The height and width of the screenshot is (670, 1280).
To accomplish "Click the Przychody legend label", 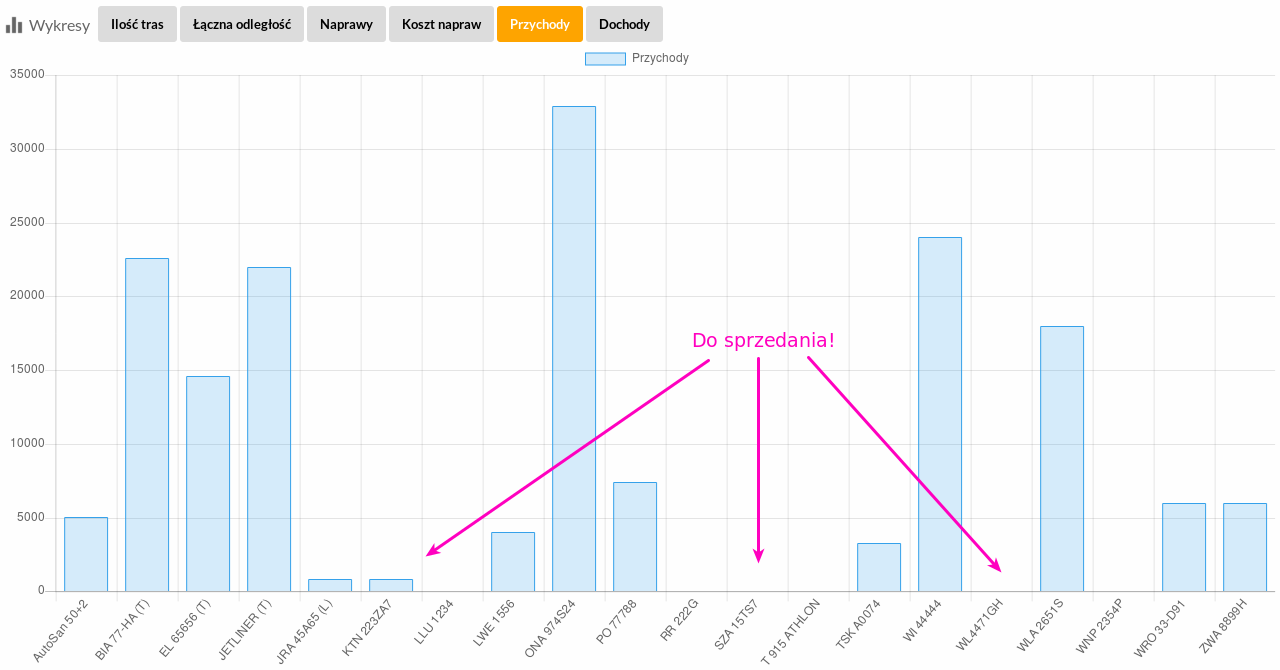I will [x=660, y=58].
